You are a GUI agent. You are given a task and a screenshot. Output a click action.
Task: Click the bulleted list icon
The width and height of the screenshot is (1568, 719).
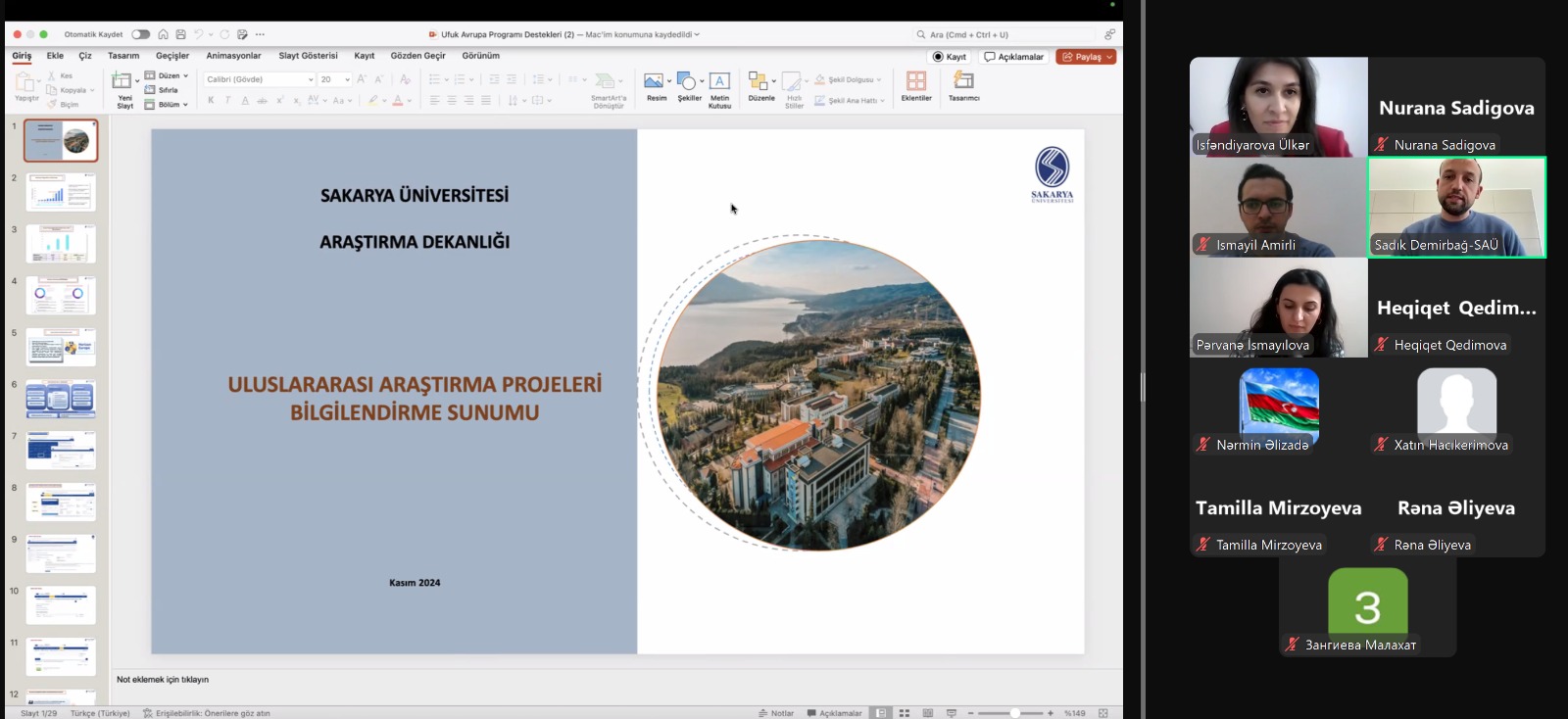point(434,79)
